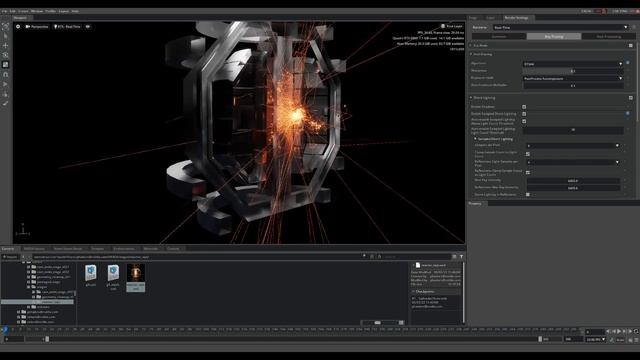Activate the Move tool
The width and height of the screenshot is (640, 360).
(5, 45)
